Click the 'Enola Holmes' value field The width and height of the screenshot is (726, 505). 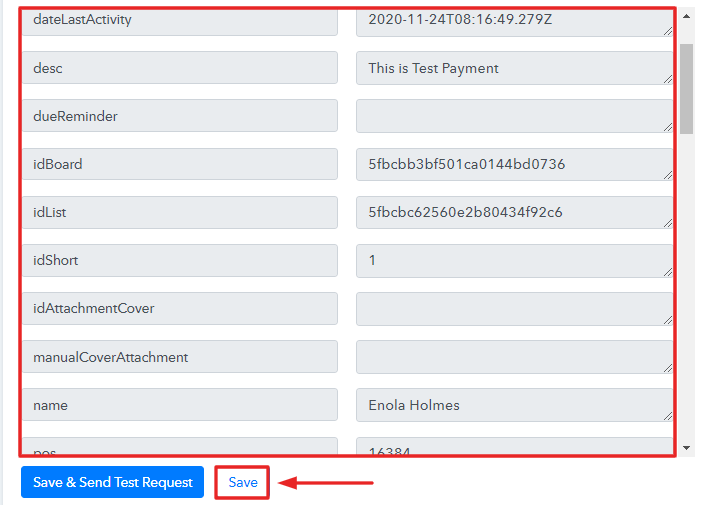click(514, 405)
